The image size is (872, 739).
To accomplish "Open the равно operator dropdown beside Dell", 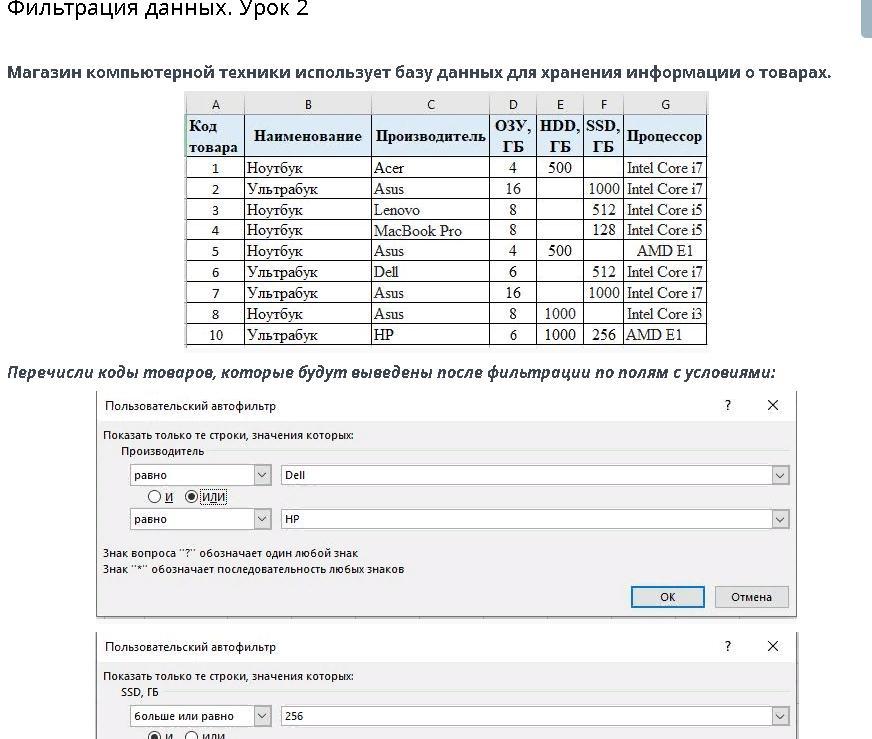I will [262, 475].
